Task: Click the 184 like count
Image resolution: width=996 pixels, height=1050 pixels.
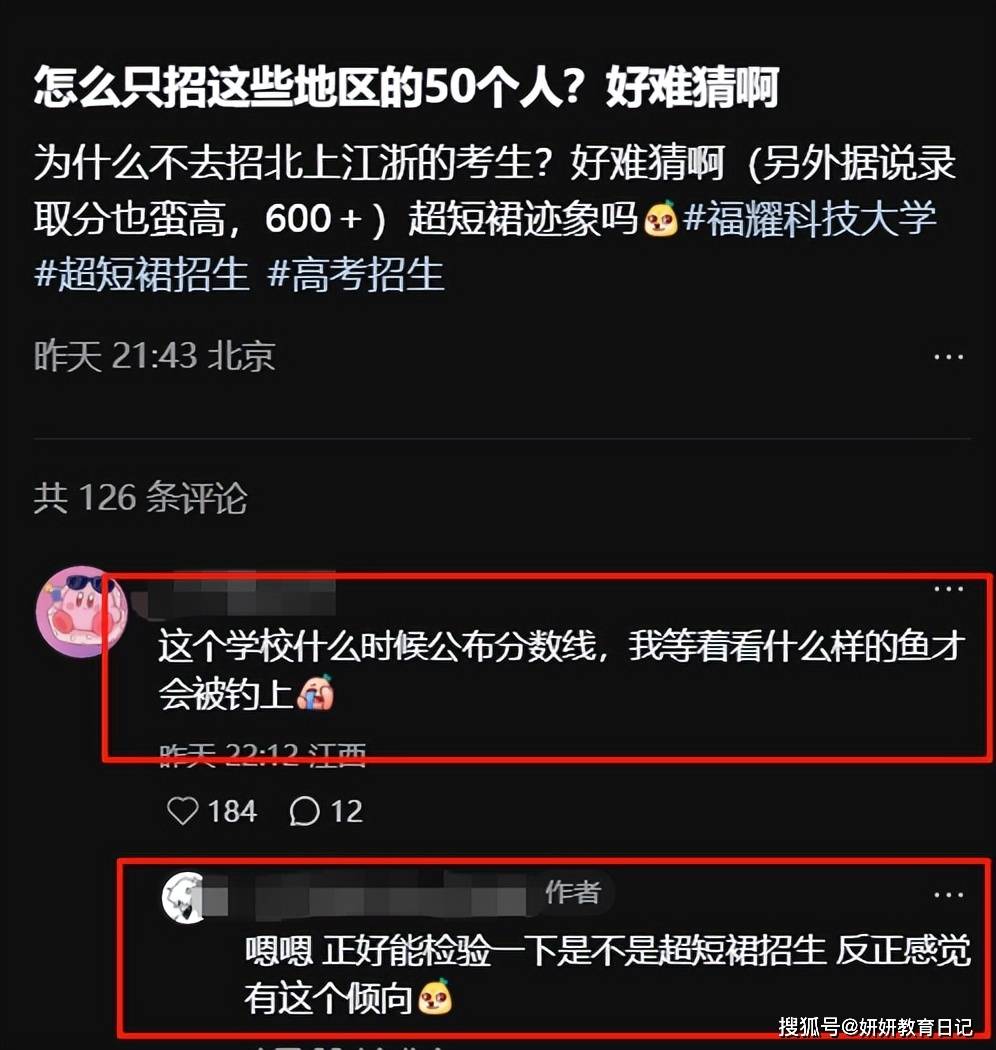Action: pyautogui.click(x=232, y=812)
